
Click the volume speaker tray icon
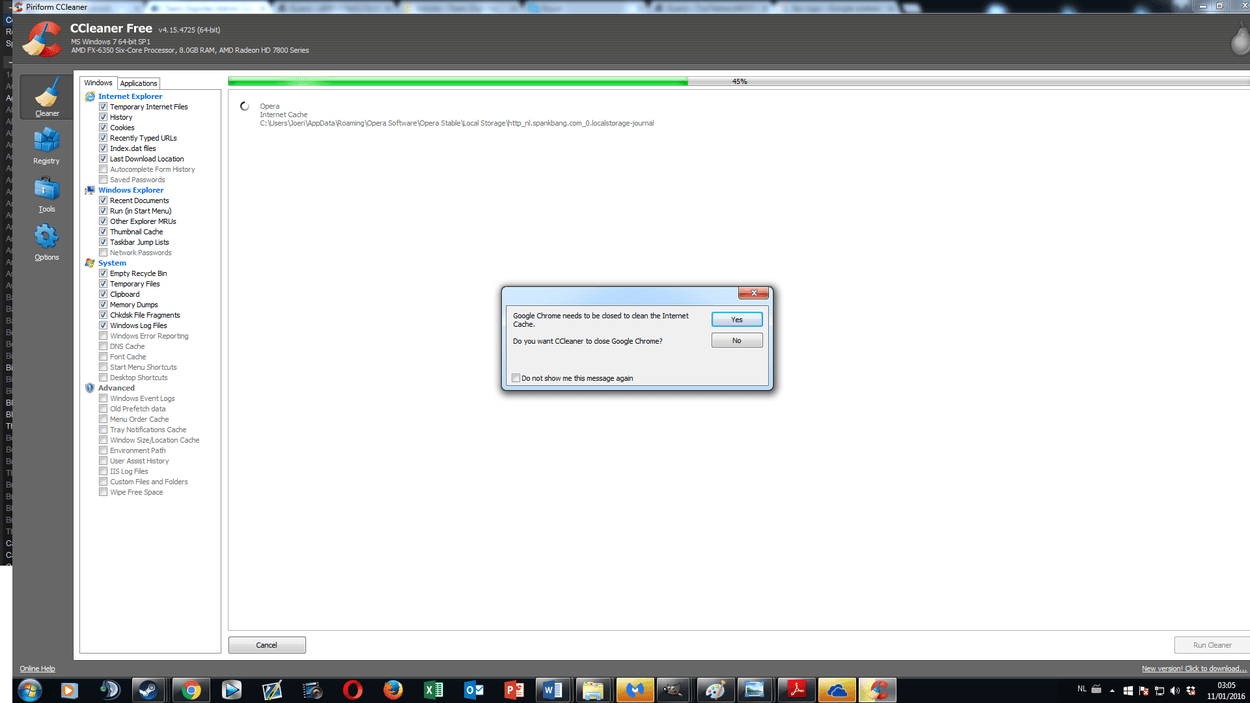click(x=1174, y=690)
